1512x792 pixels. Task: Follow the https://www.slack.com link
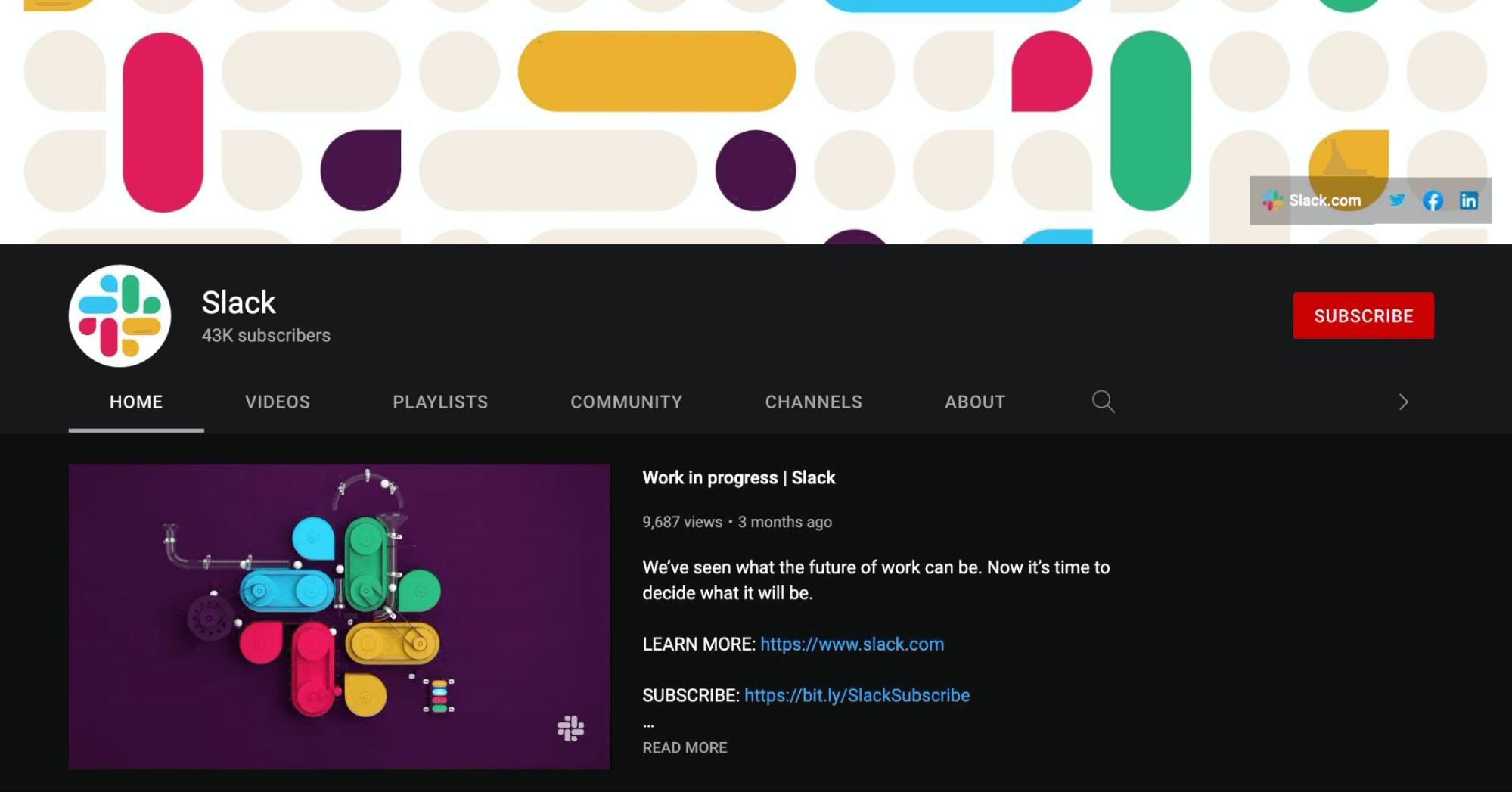point(852,644)
